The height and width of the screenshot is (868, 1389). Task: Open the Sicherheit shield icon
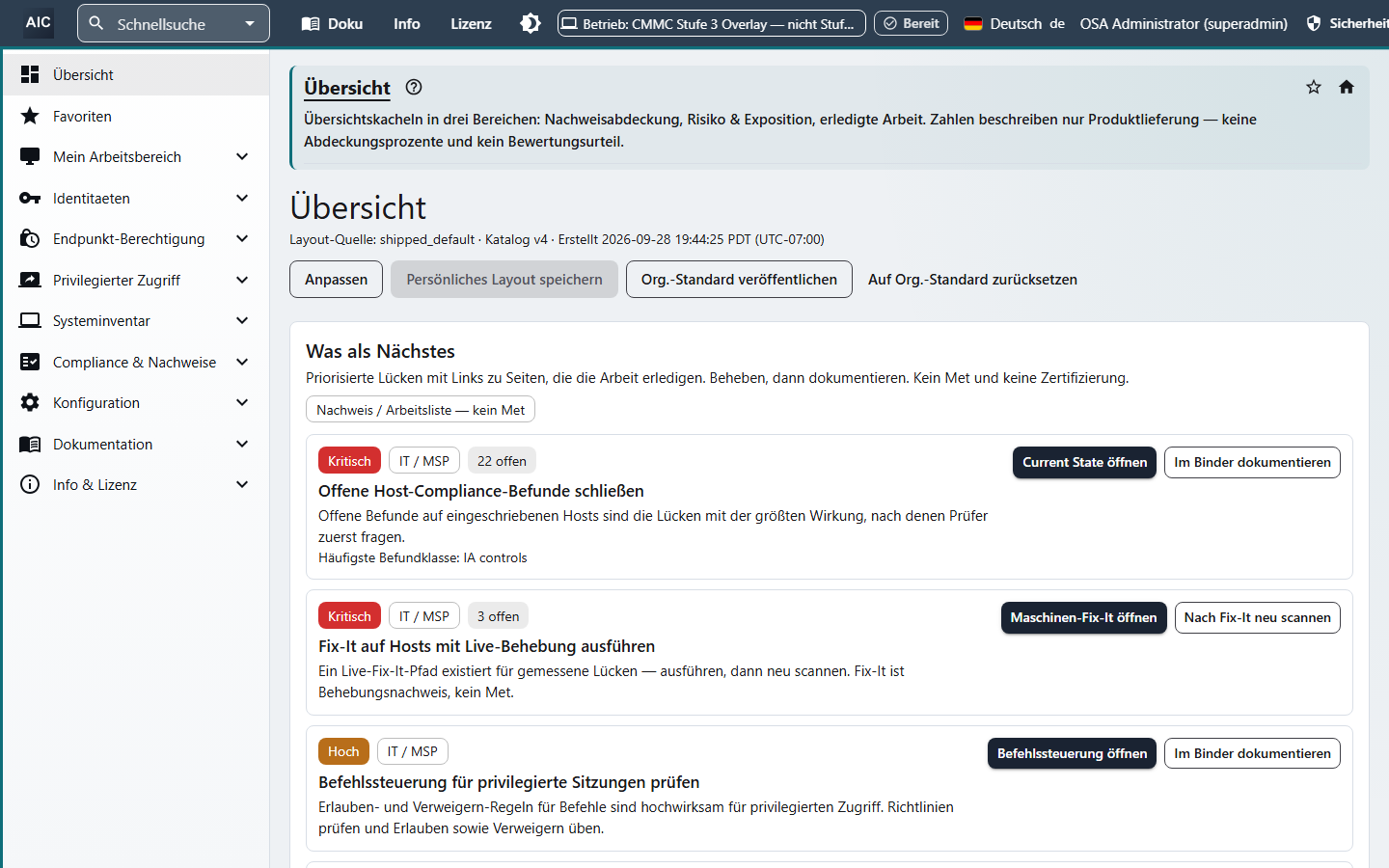pos(1314,23)
